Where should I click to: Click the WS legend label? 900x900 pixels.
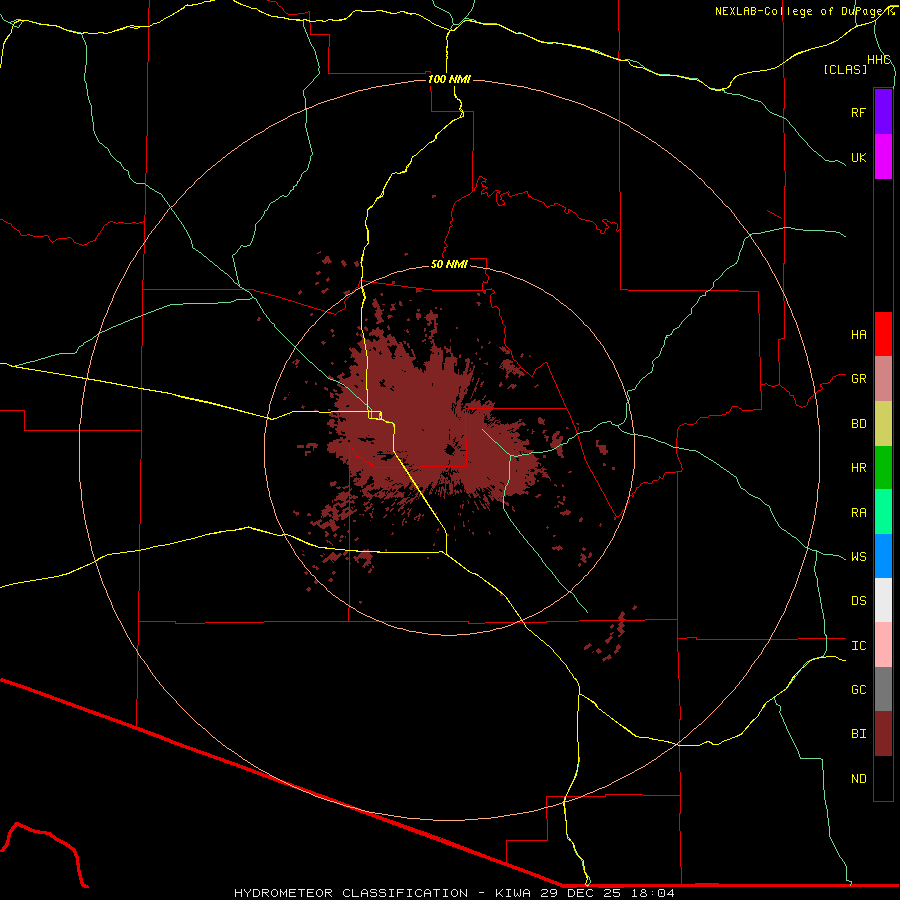click(x=858, y=556)
